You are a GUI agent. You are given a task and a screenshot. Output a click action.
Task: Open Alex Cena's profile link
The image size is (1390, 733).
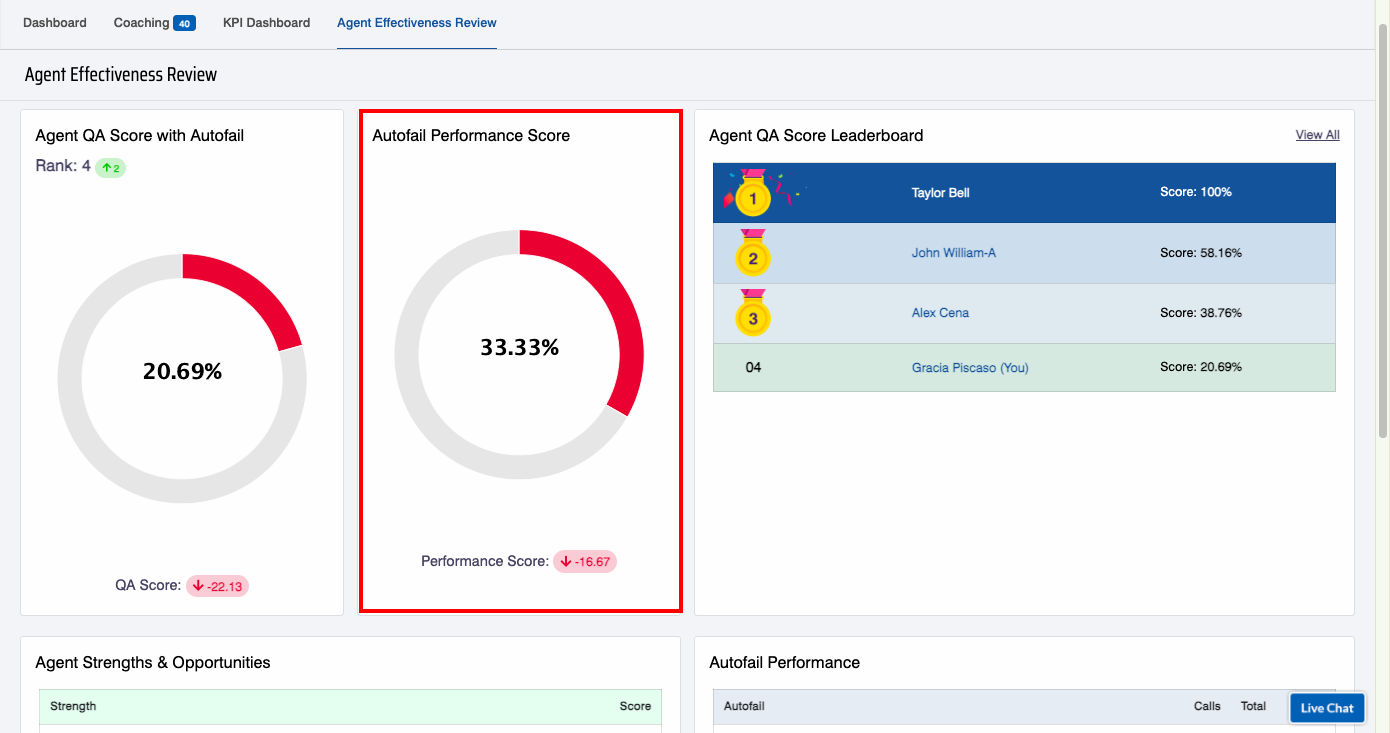940,313
